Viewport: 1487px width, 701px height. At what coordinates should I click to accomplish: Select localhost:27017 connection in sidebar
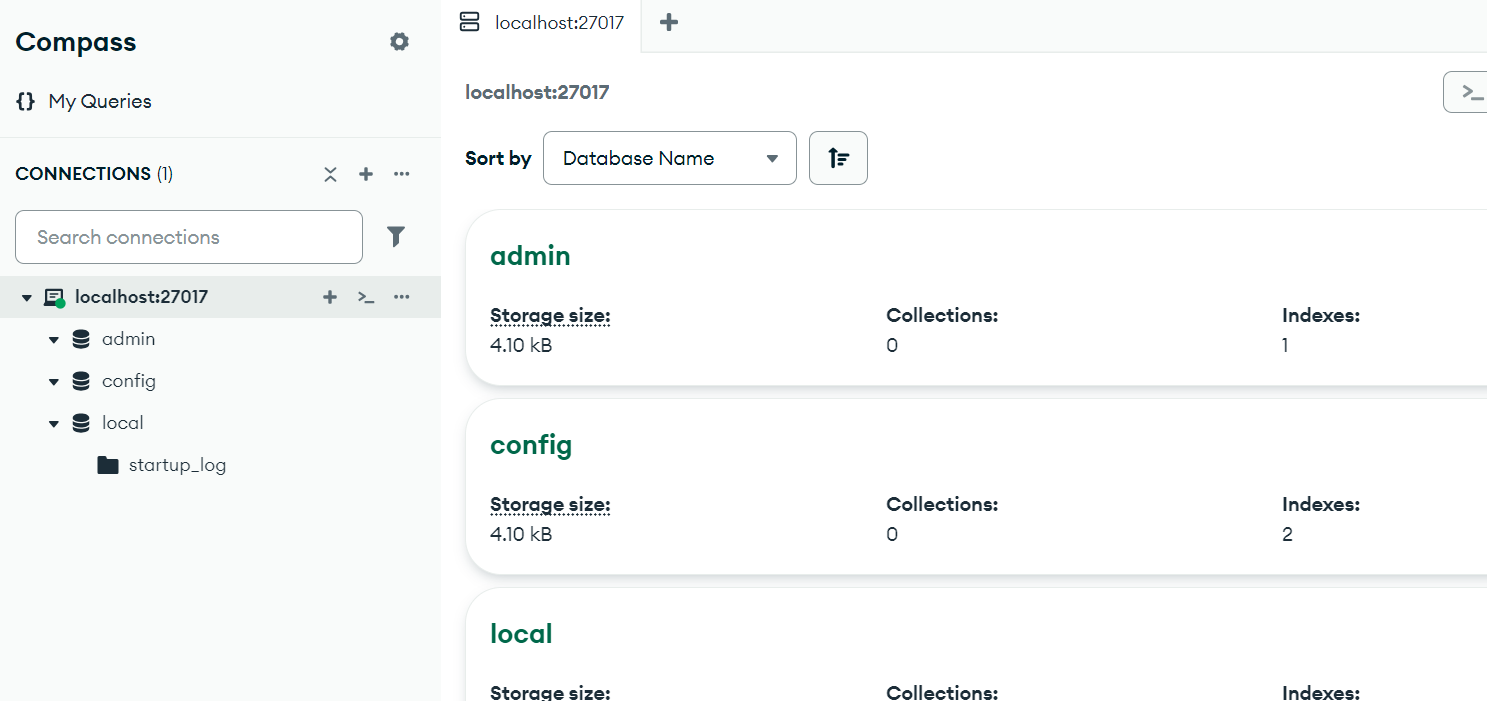(141, 297)
